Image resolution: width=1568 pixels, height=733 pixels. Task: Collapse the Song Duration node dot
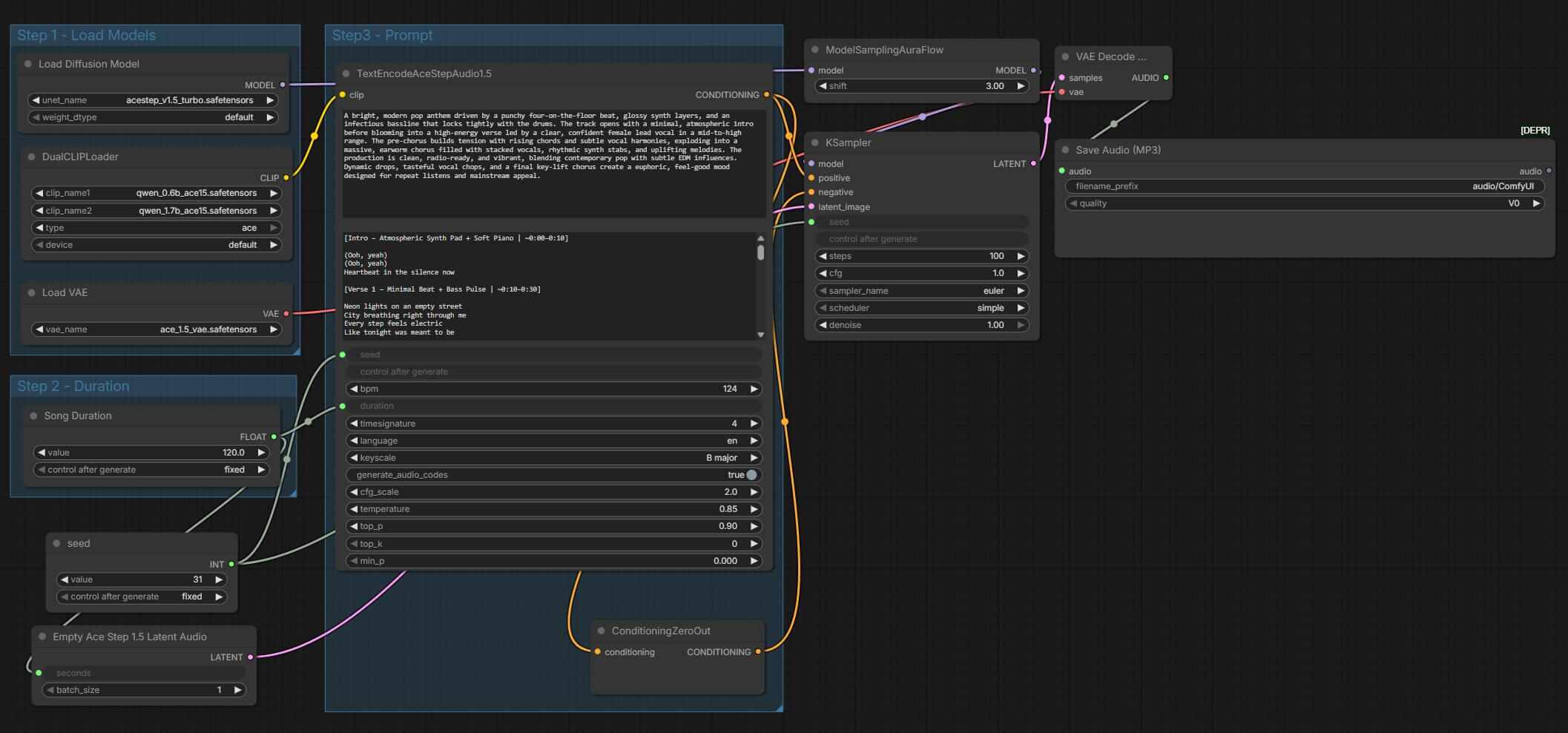point(34,415)
